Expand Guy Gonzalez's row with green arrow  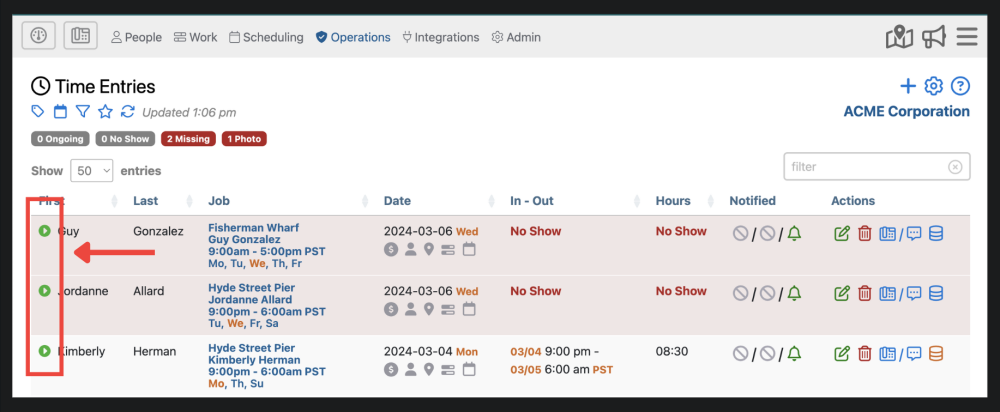(44, 231)
